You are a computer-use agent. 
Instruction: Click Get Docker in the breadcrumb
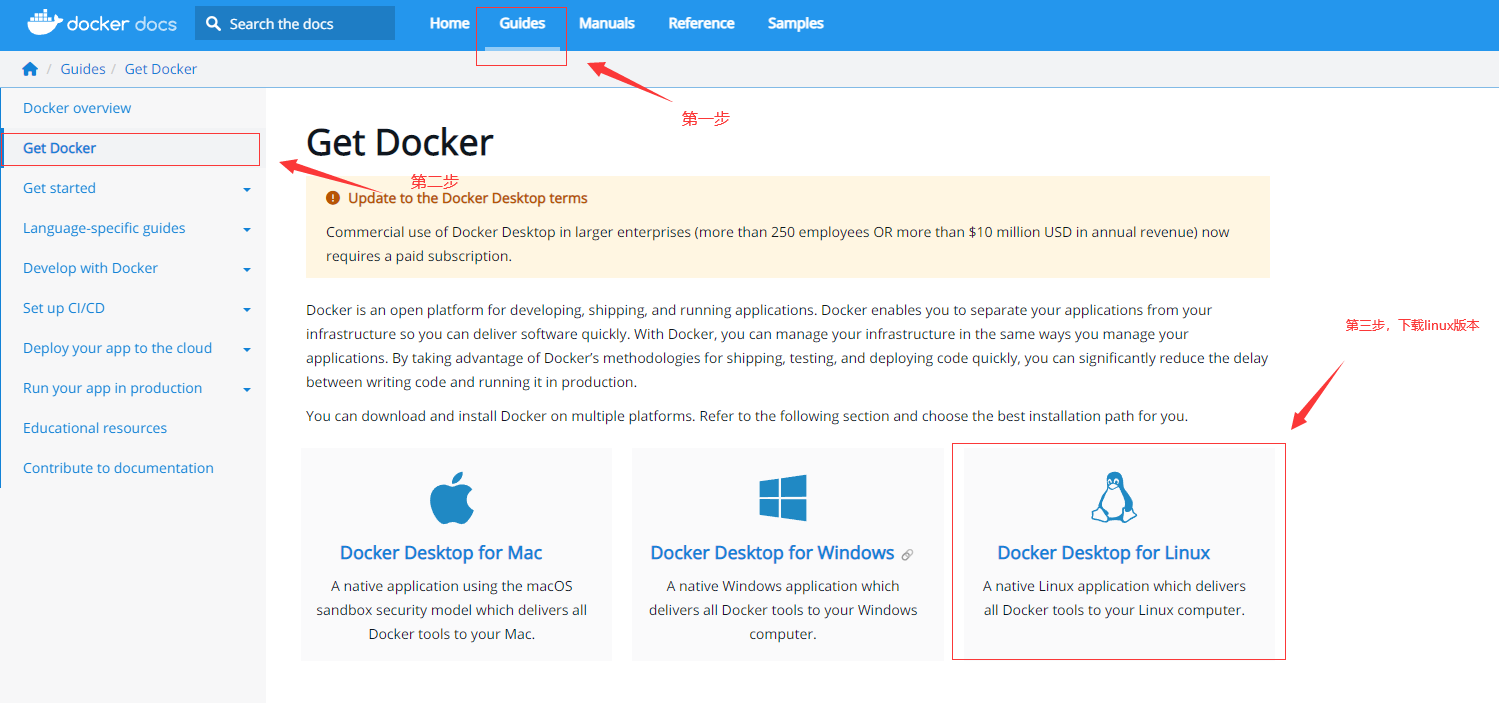[161, 69]
